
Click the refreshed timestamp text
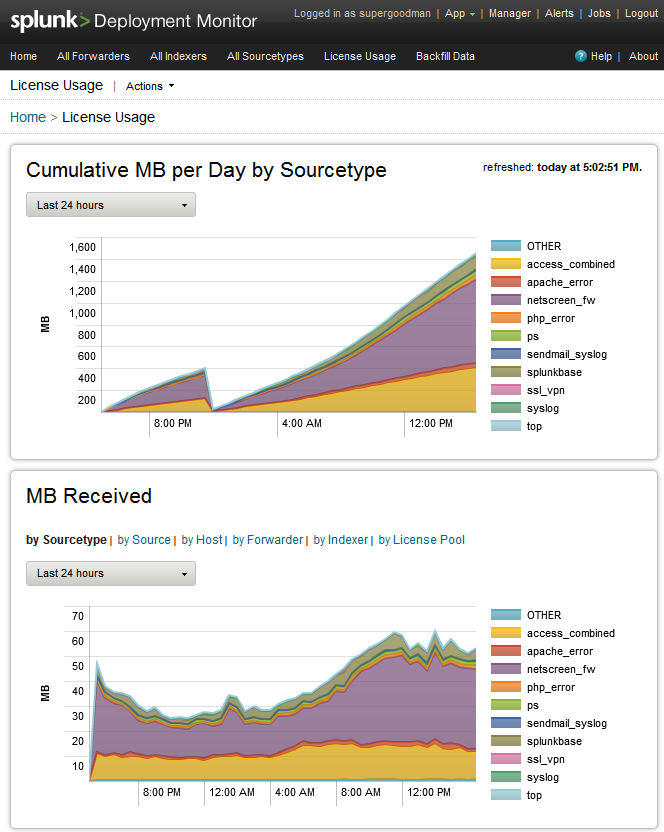point(562,168)
